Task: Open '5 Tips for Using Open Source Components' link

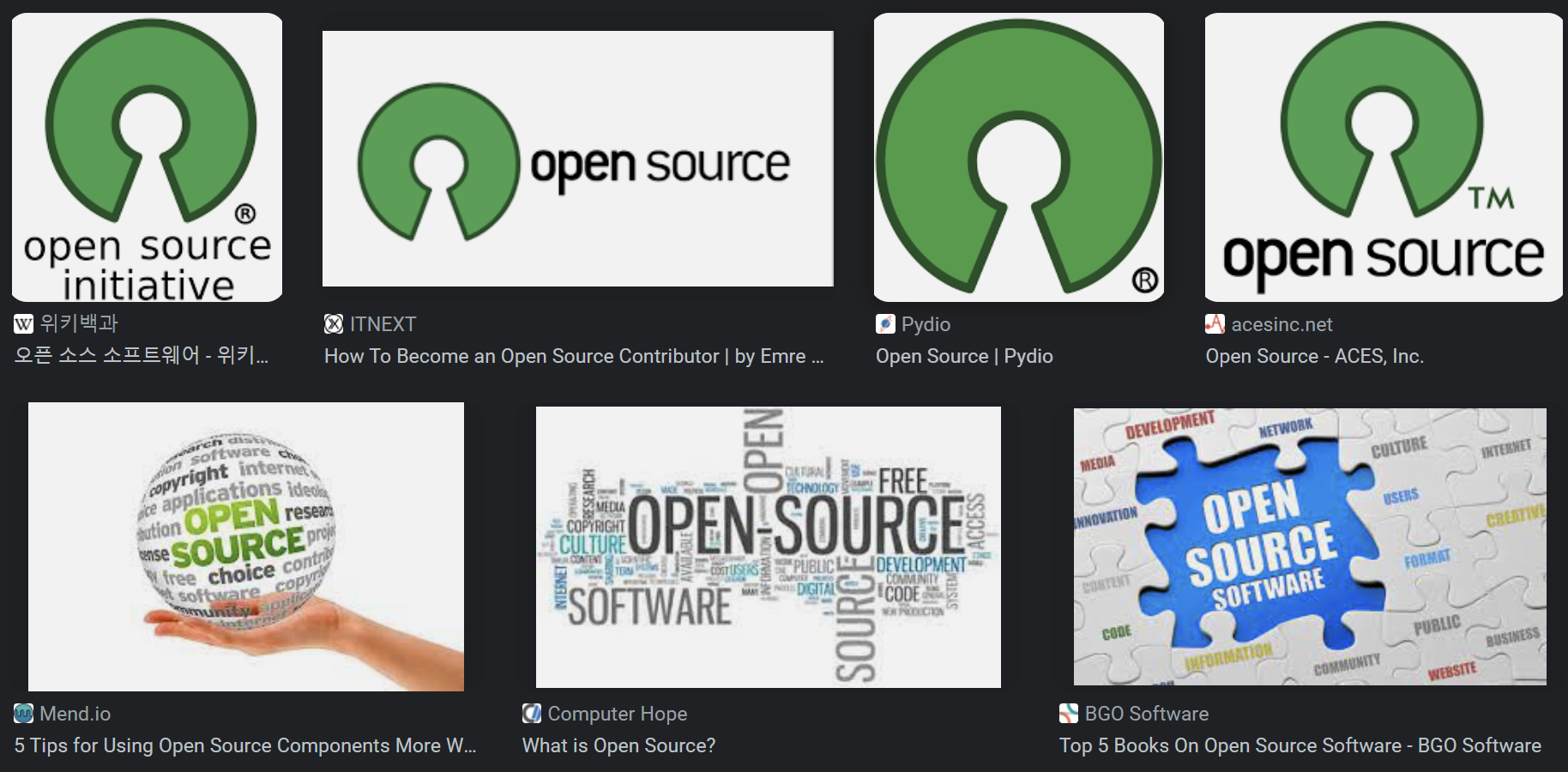Action: tap(245, 745)
